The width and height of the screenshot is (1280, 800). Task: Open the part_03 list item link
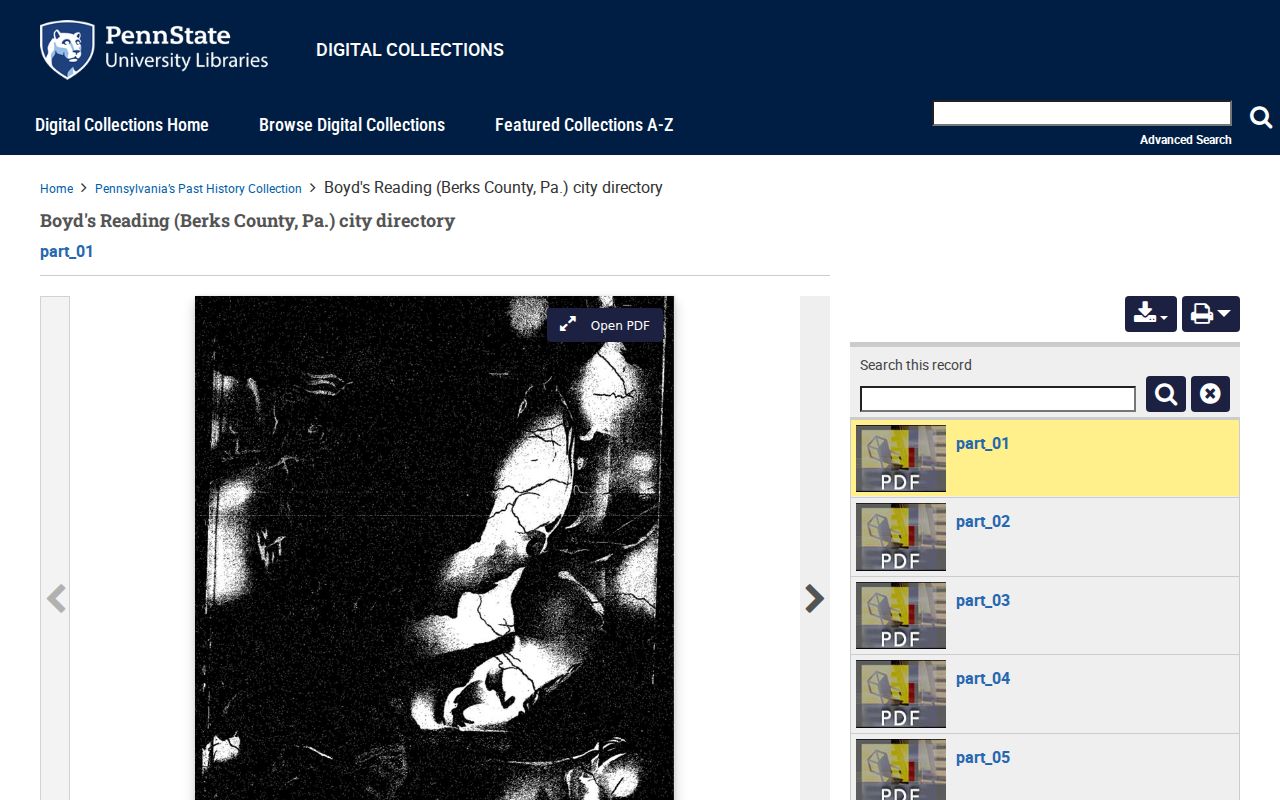point(983,601)
